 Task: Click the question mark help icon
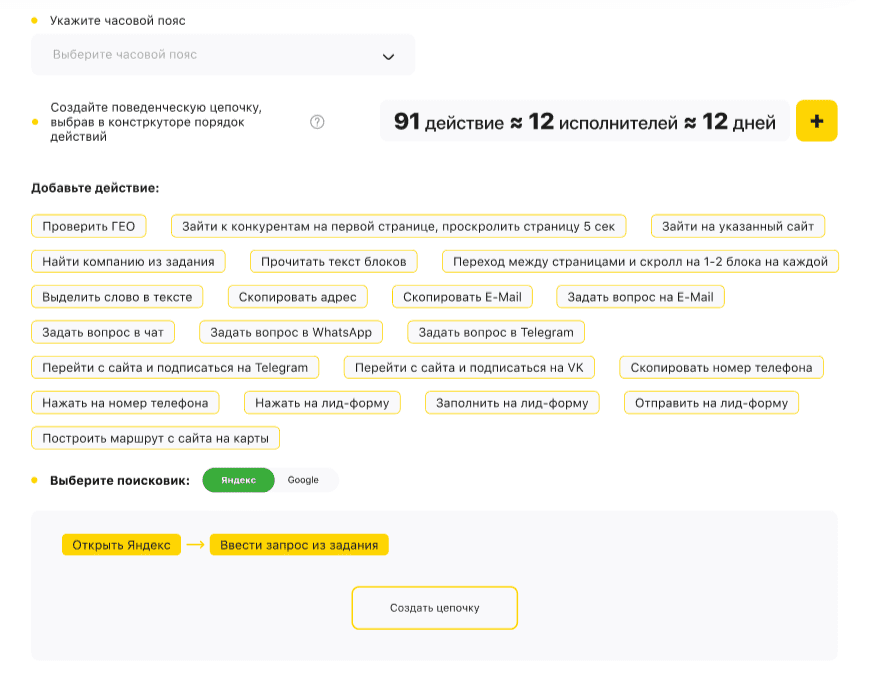click(317, 122)
